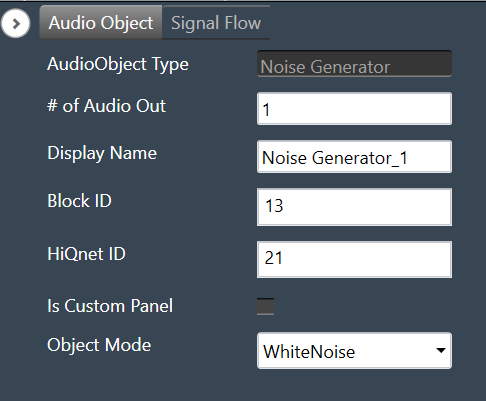486x401 pixels.
Task: Click the Object Mode label
Action: (x=99, y=345)
